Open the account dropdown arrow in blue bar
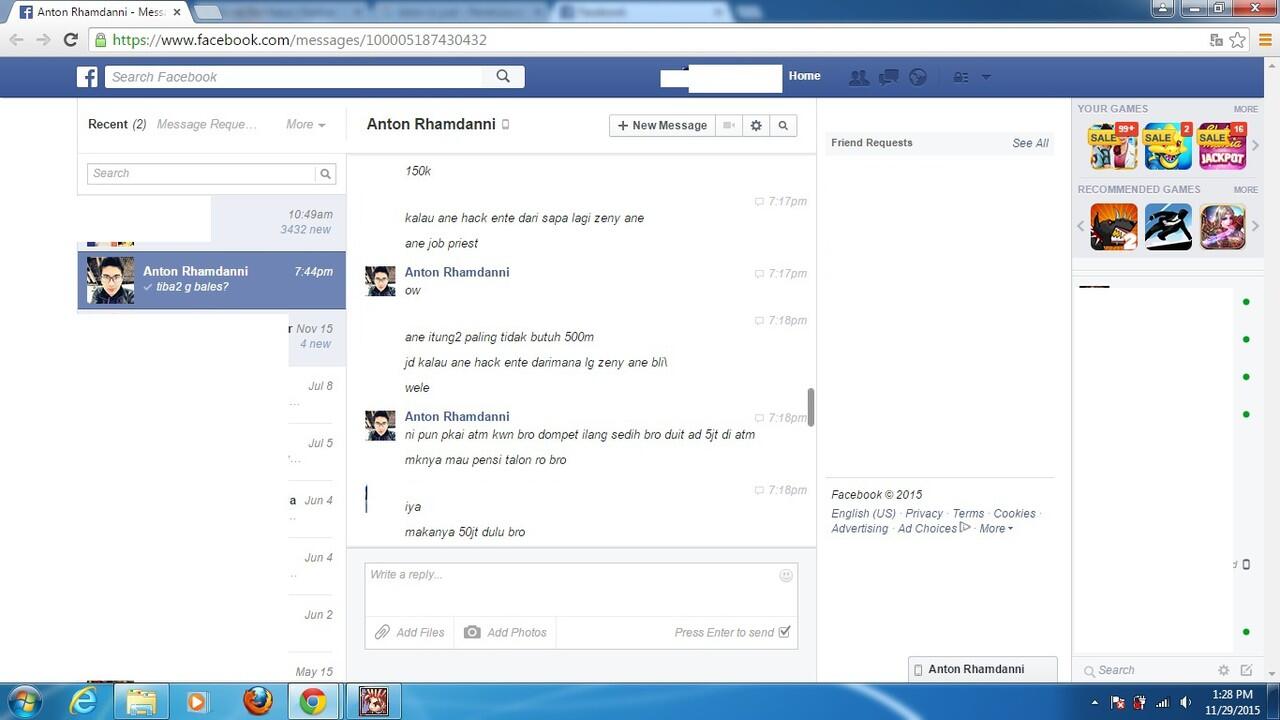The height and width of the screenshot is (720, 1280). (986, 77)
